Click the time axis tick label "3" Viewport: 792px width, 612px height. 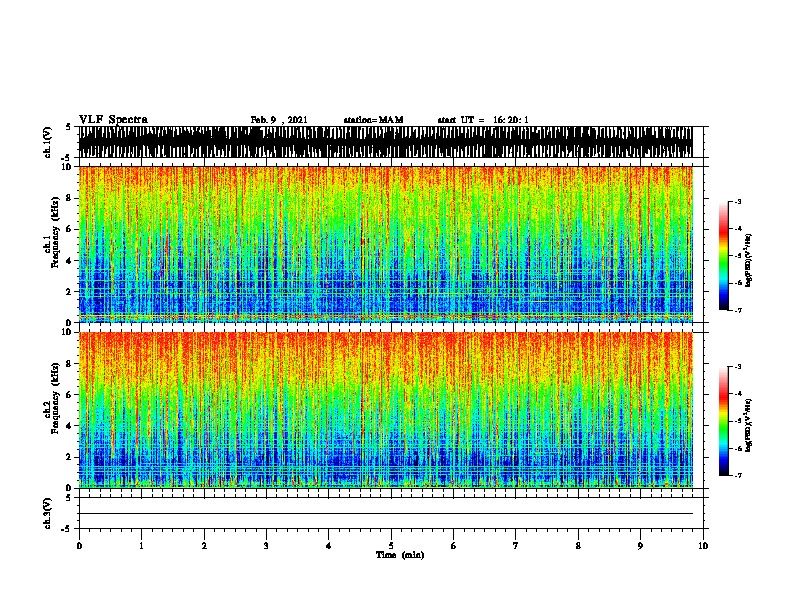click(266, 546)
